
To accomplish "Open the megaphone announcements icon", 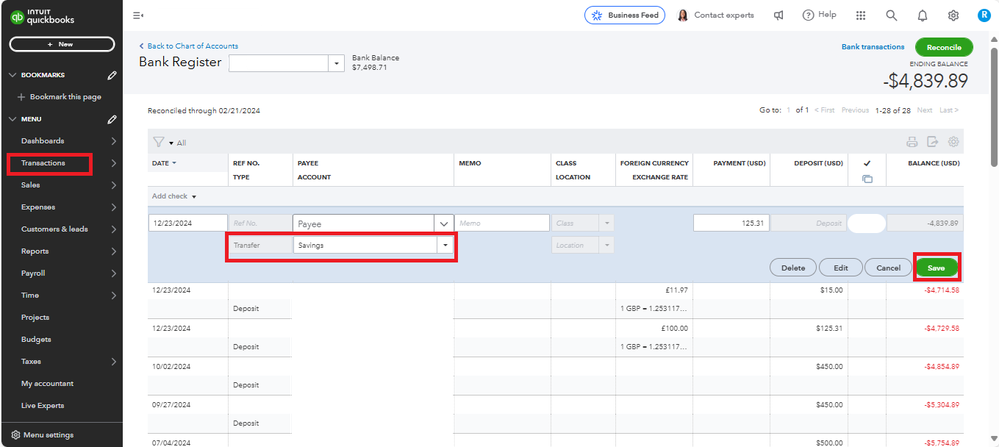I will coord(778,15).
